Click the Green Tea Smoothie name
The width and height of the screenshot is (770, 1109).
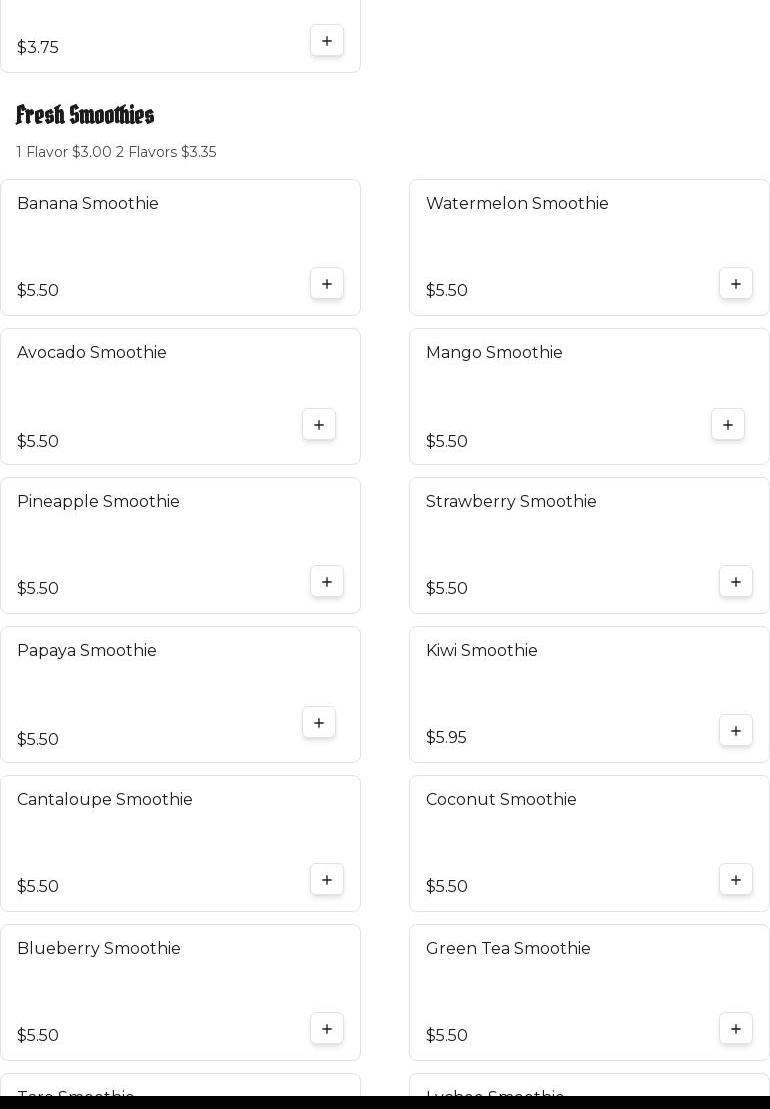508,949
